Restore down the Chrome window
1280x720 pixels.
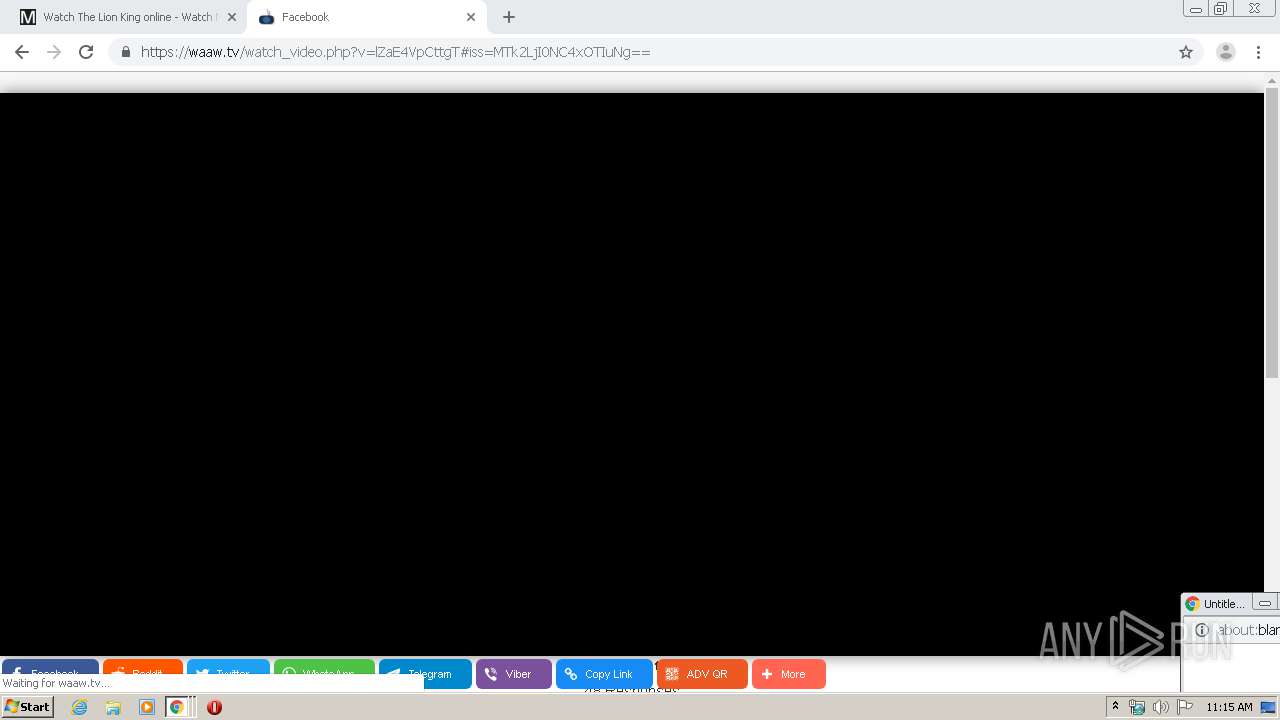pos(1221,9)
